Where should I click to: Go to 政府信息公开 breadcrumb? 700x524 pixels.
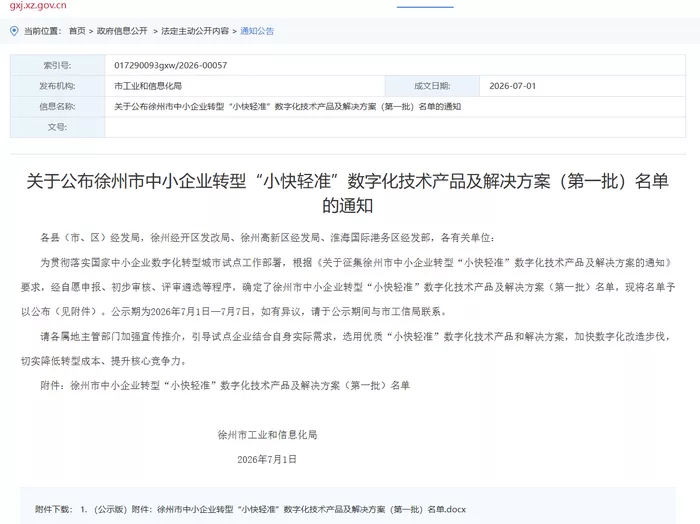coord(122,31)
